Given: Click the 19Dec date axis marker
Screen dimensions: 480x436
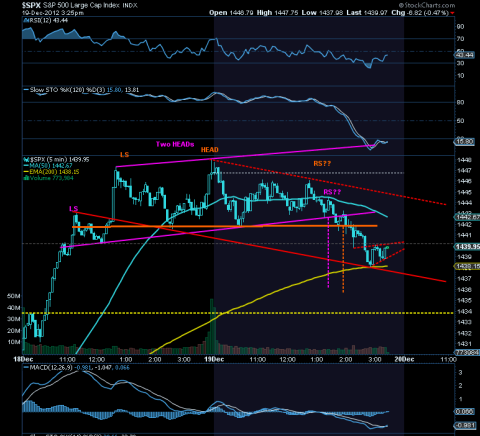Looking at the screenshot, I should tap(214, 359).
